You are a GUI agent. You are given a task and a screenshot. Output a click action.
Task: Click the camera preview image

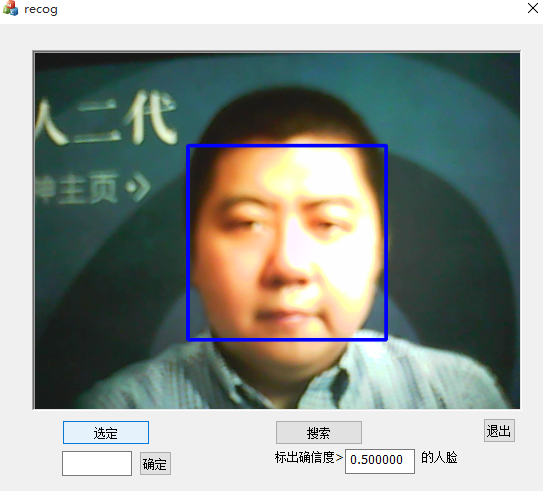(x=276, y=230)
